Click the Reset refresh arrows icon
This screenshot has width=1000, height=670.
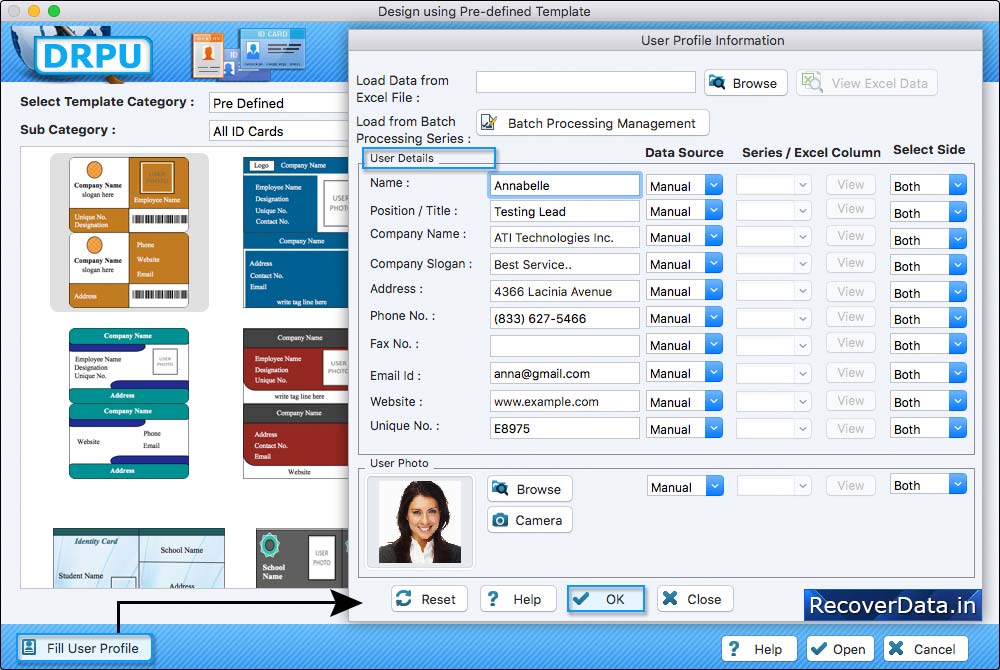tap(404, 599)
